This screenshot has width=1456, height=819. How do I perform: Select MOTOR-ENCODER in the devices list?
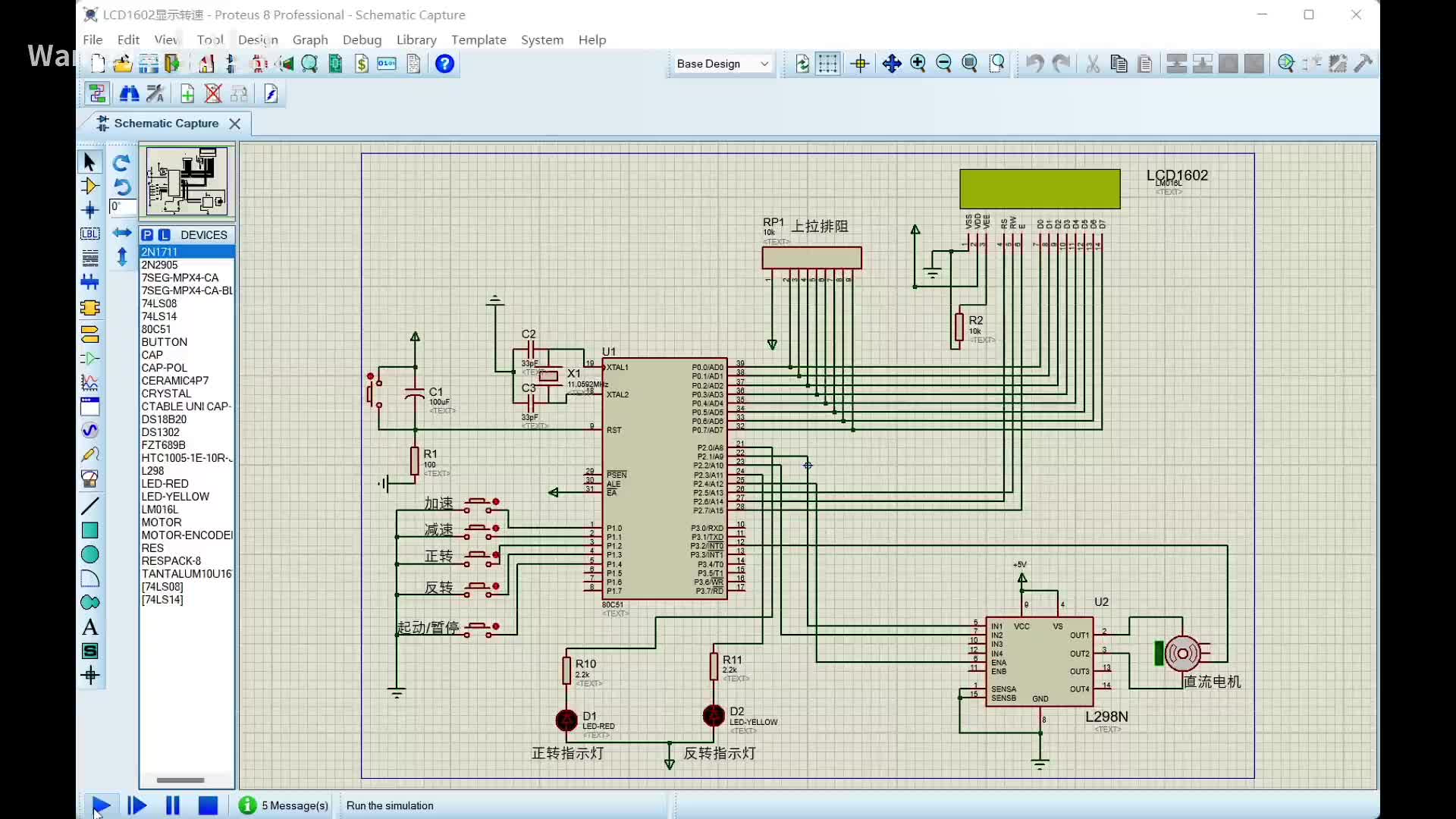pos(187,535)
